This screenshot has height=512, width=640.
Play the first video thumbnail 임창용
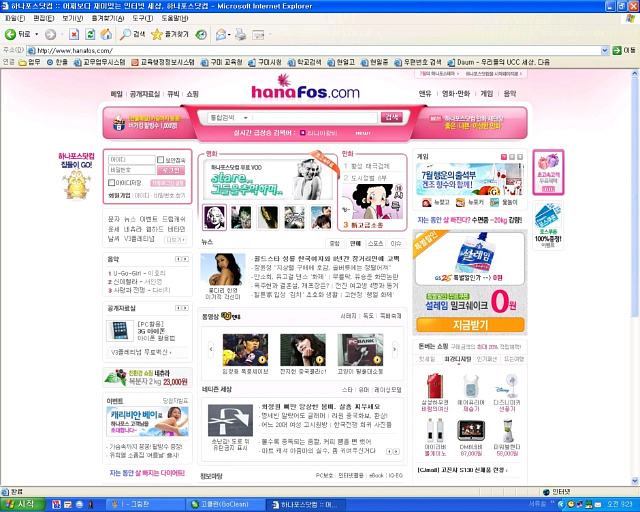point(245,349)
